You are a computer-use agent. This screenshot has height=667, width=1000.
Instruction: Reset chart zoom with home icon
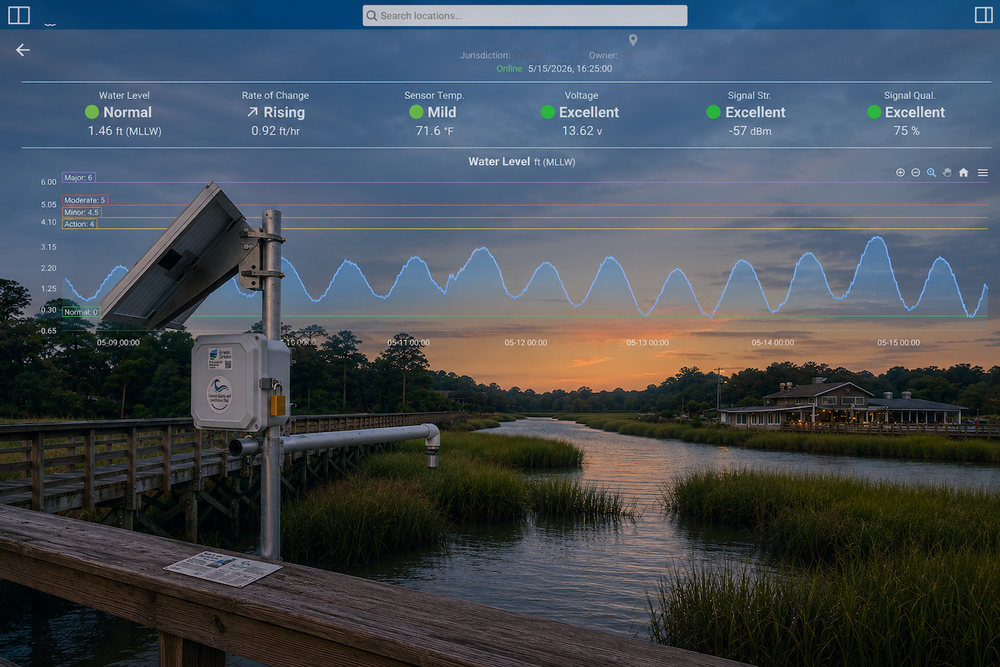(x=963, y=173)
